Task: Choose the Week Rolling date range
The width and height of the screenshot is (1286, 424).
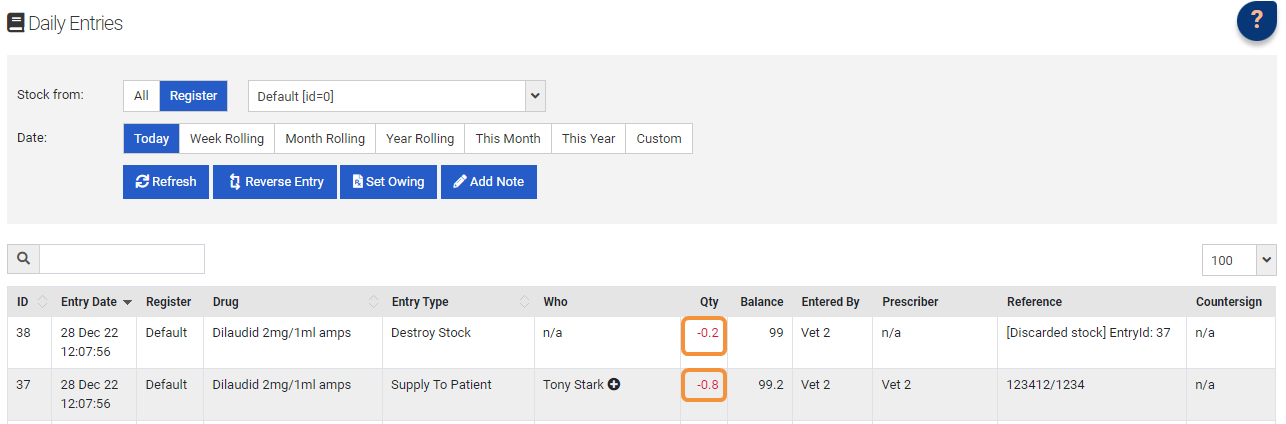Action: 227,139
